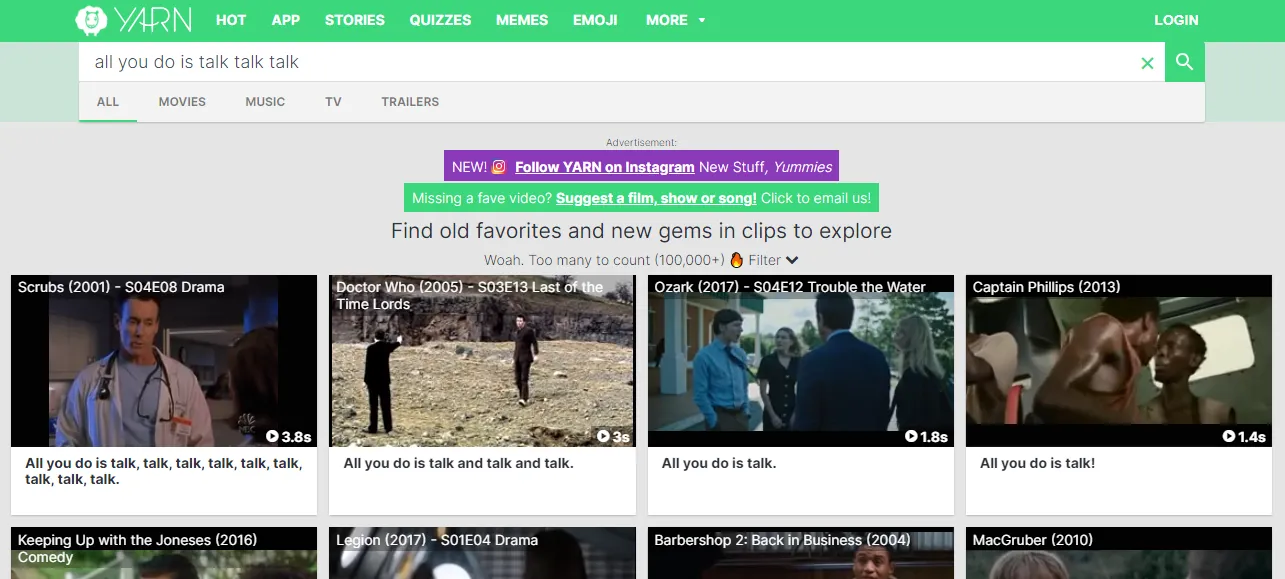Open the MEMES menu item

pyautogui.click(x=522, y=20)
